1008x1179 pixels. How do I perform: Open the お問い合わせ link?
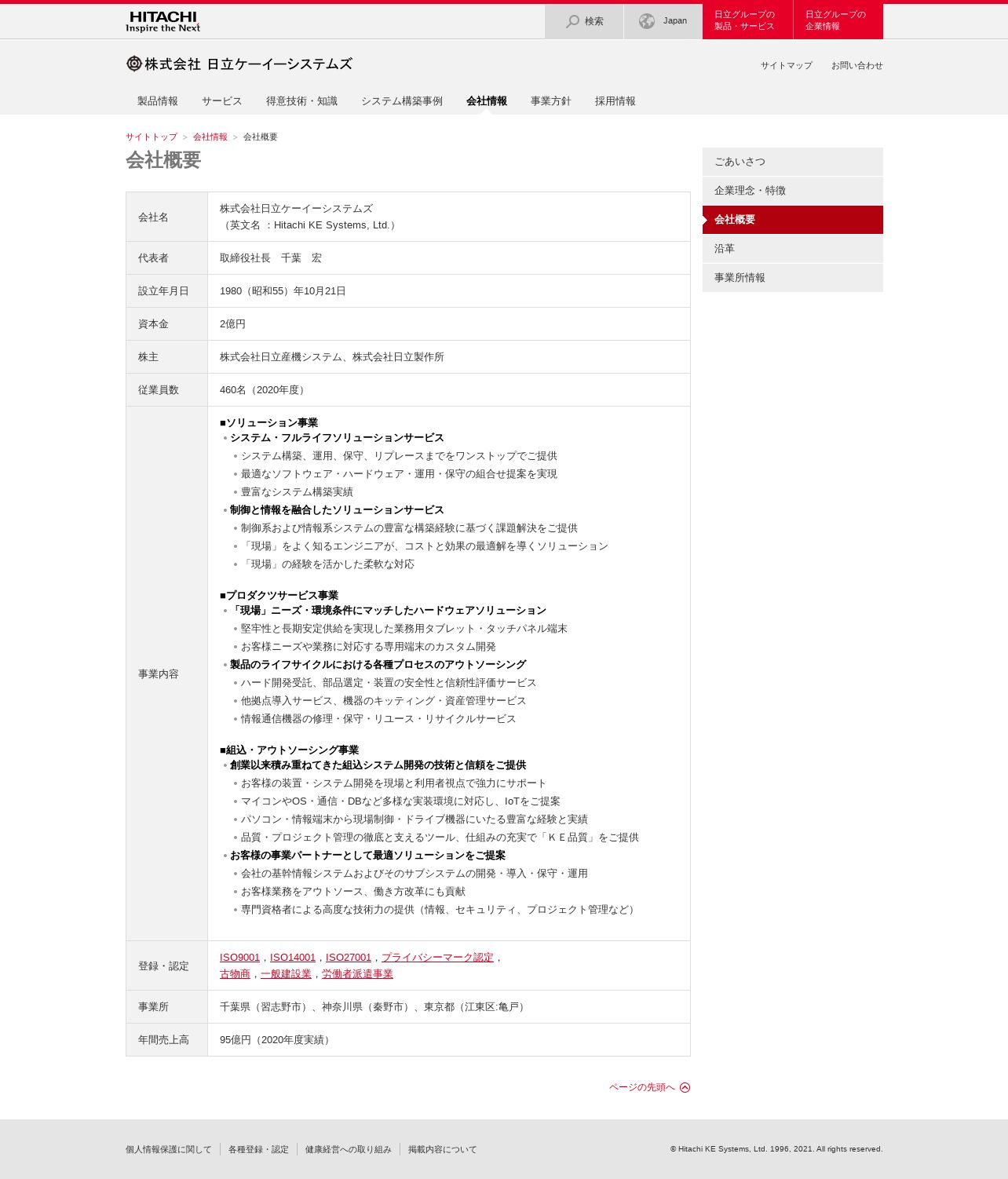pyautogui.click(x=857, y=65)
